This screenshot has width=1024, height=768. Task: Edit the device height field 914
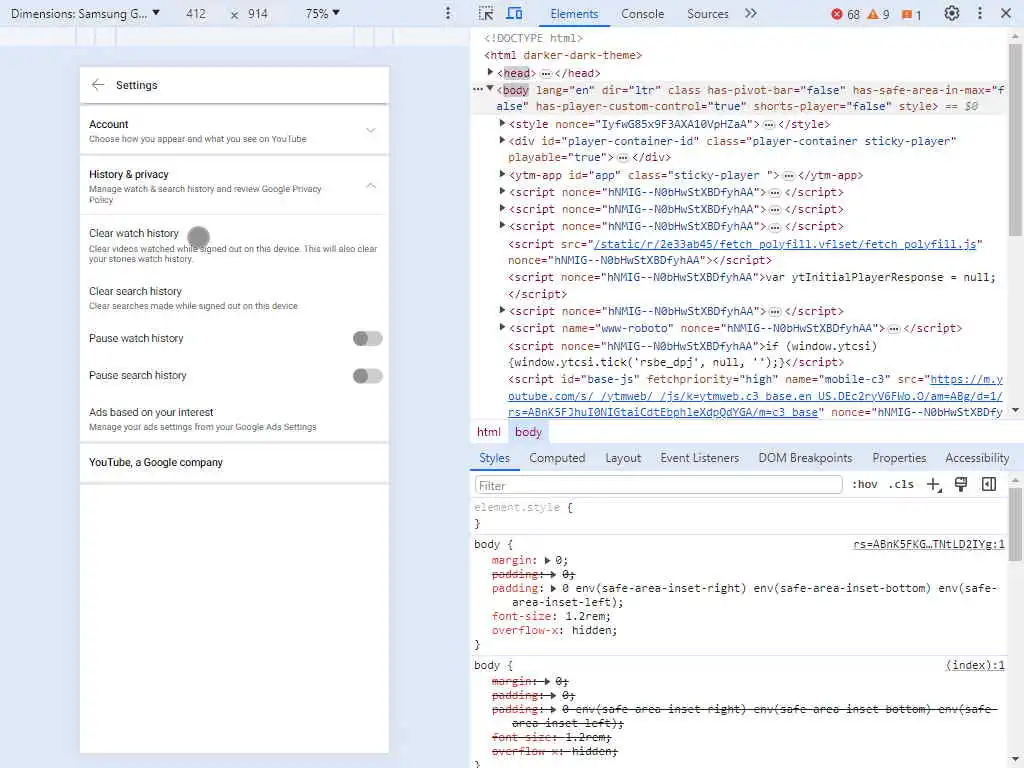258,14
